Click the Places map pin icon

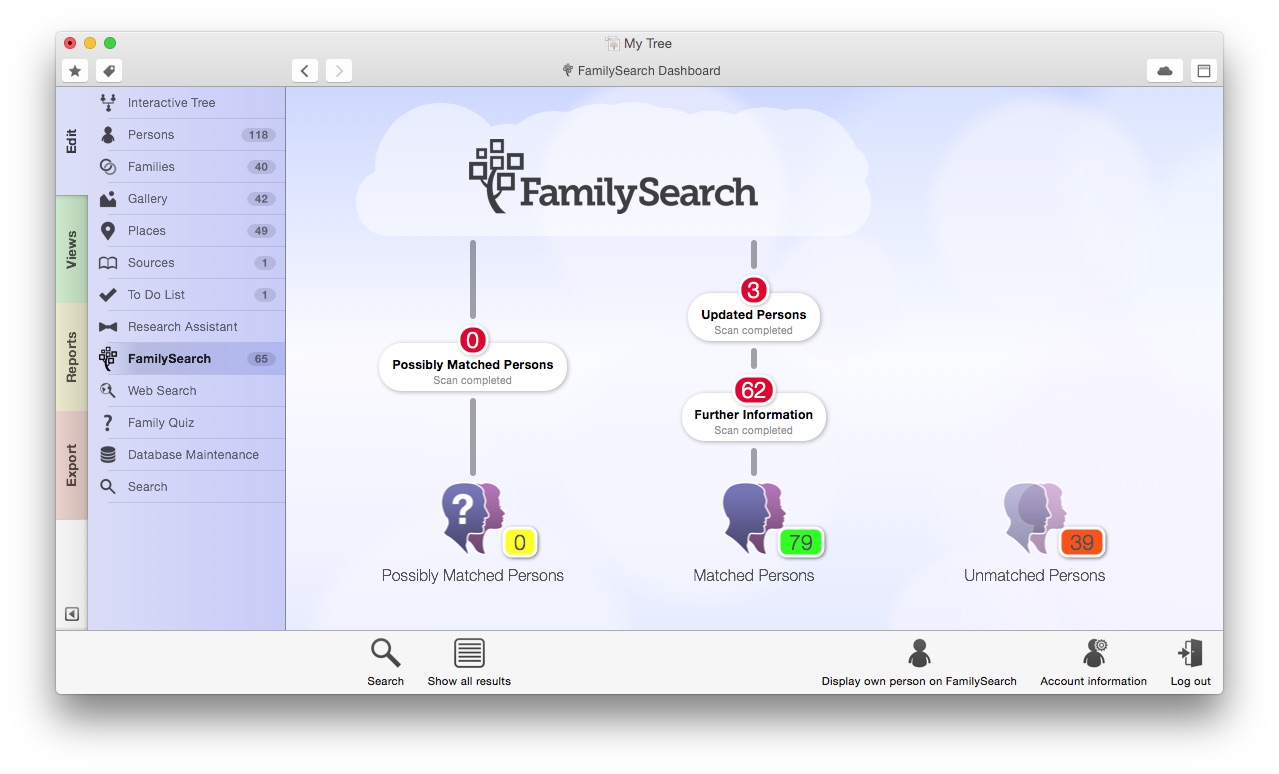(108, 231)
